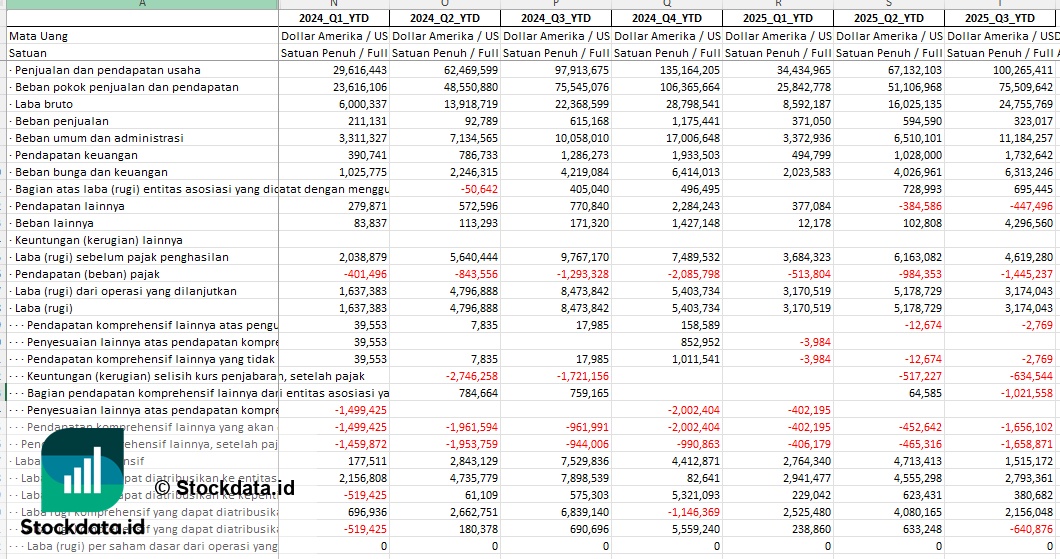Click cell value 6,000,337
The image size is (1060, 559).
363,104
